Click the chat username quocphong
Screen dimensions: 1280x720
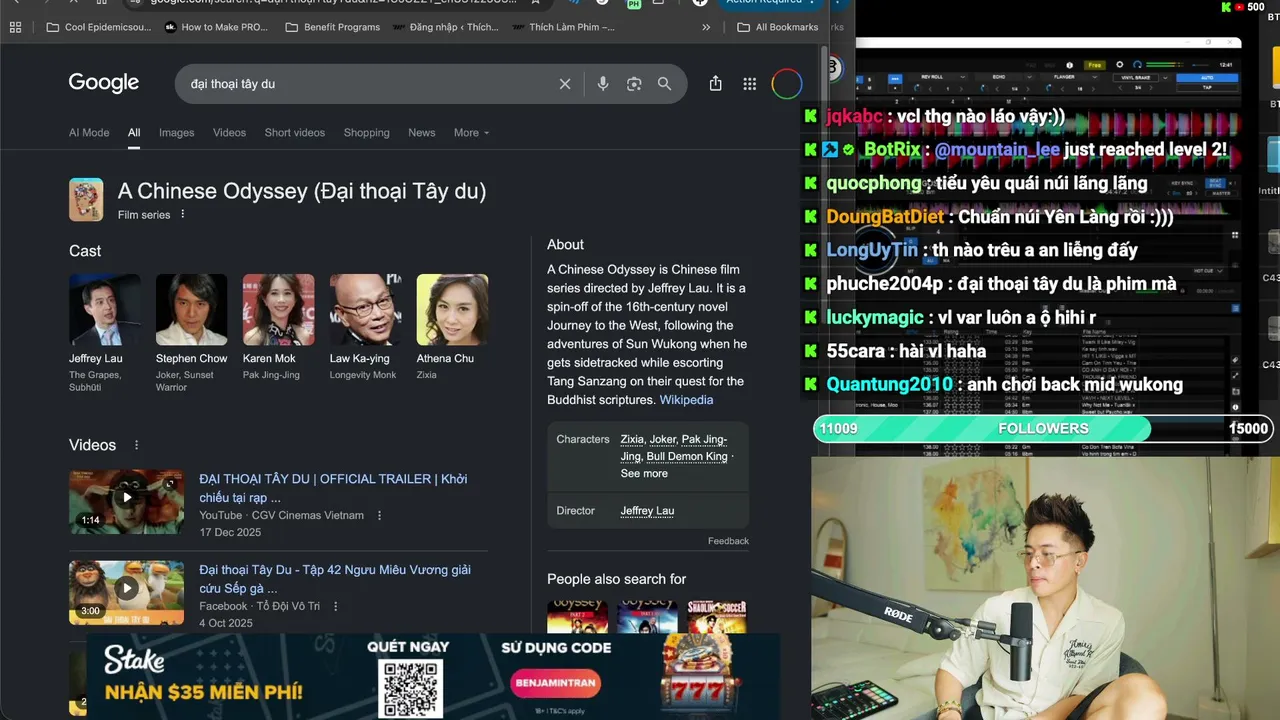pos(874,184)
